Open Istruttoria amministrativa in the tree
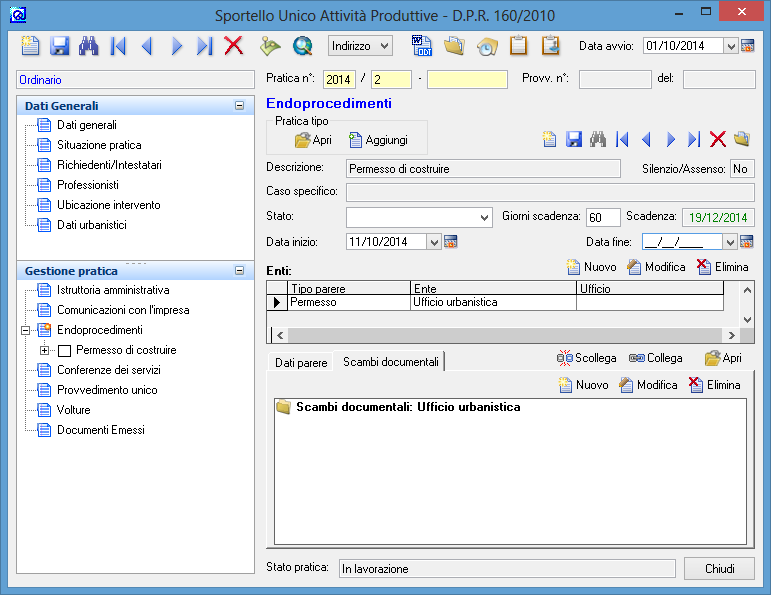The width and height of the screenshot is (771, 595). 113,290
